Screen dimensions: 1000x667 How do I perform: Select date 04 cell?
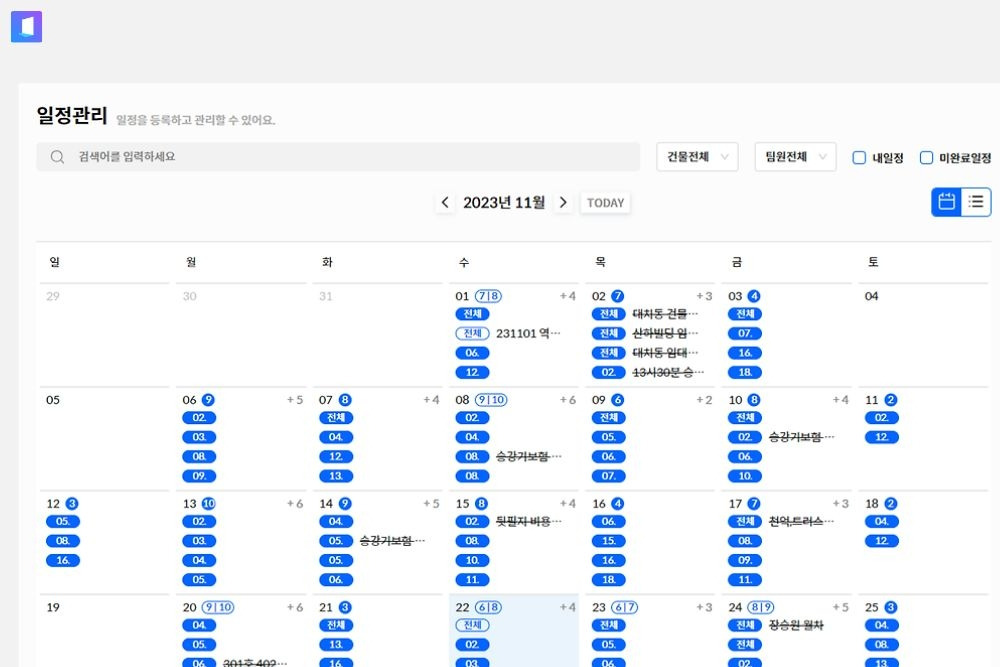(923, 335)
